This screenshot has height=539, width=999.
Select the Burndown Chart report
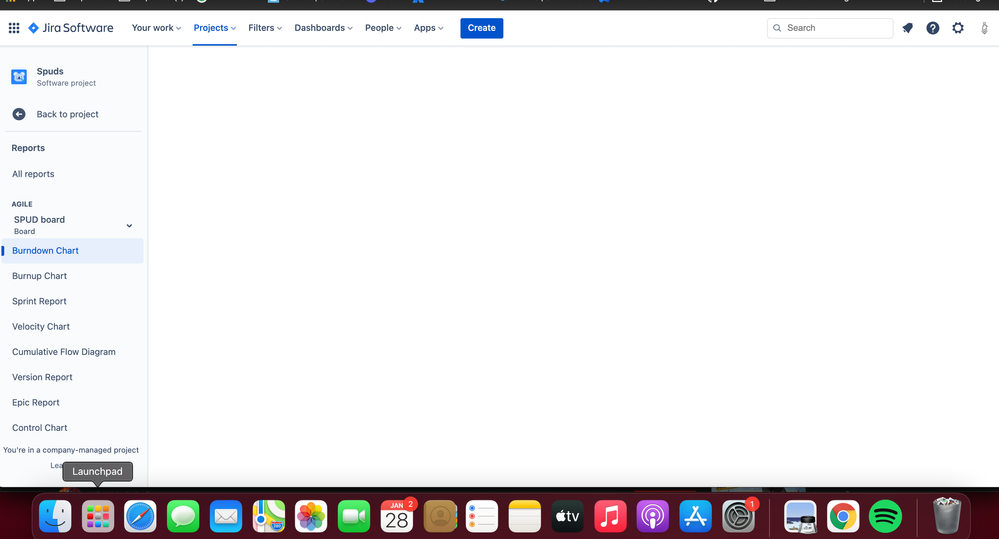click(x=73, y=251)
